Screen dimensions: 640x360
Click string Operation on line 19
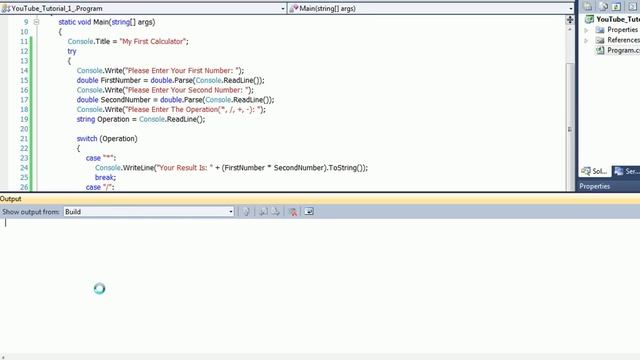point(103,120)
